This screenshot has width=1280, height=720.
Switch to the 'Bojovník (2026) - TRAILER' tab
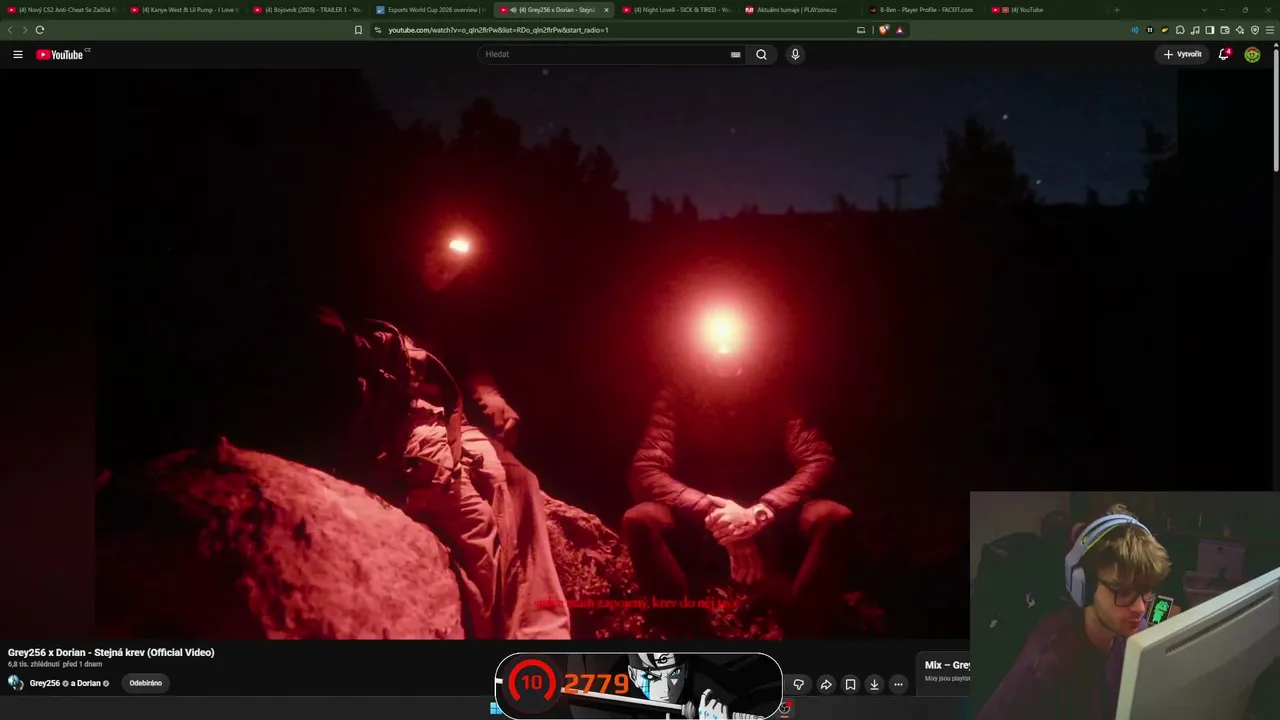pyautogui.click(x=308, y=10)
